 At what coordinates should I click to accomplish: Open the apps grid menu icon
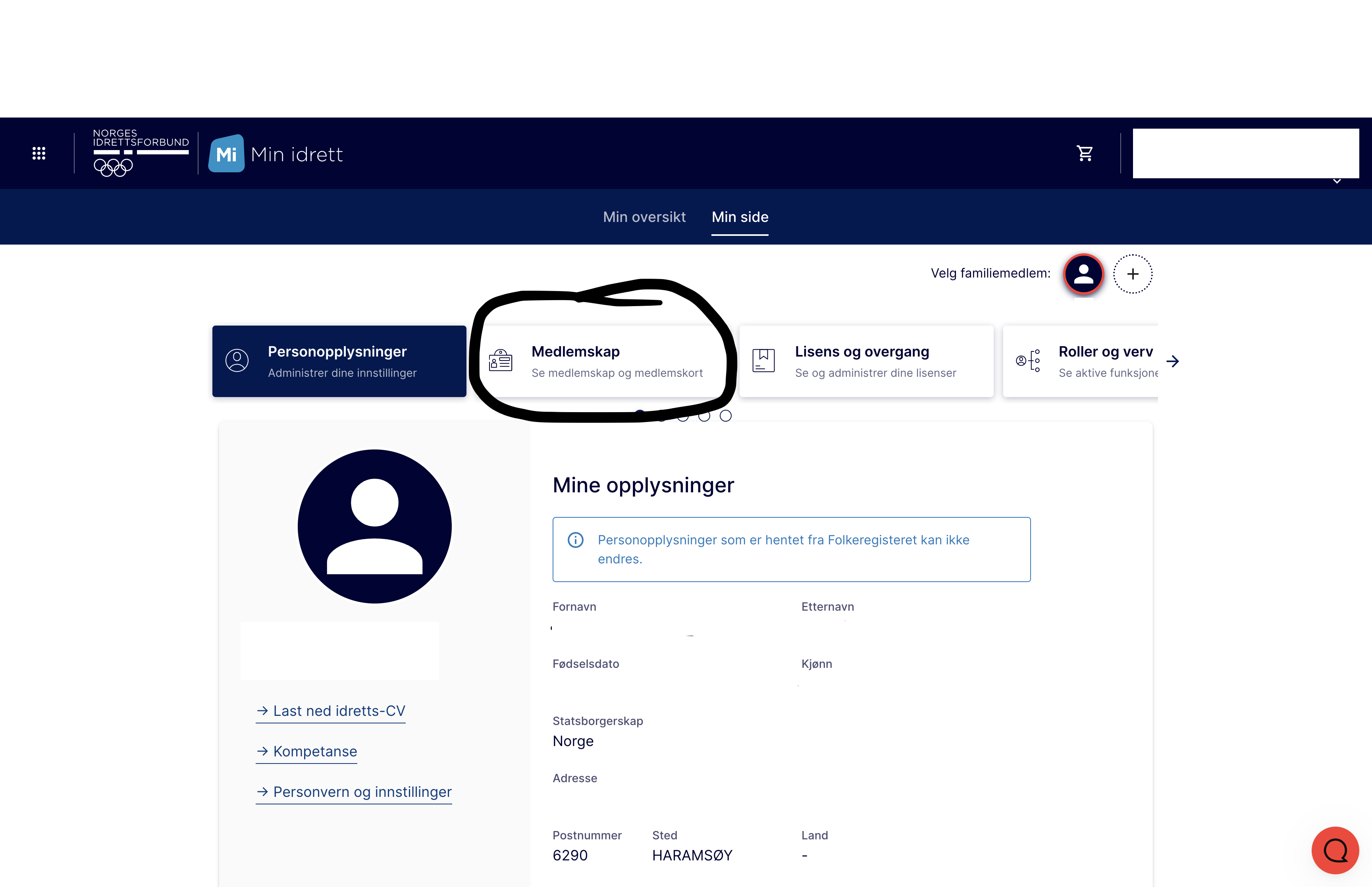coord(39,153)
